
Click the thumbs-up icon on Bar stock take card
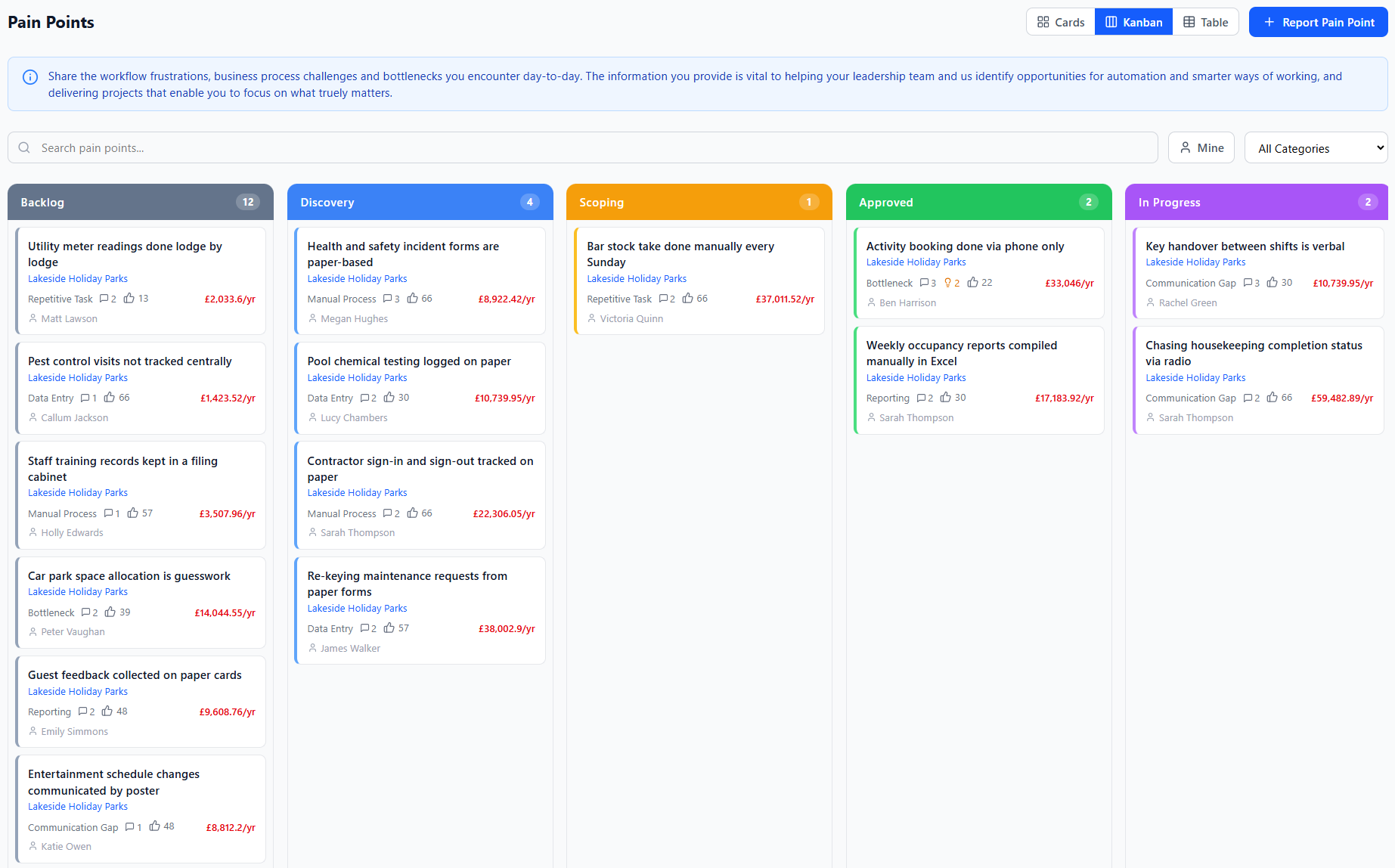click(689, 298)
